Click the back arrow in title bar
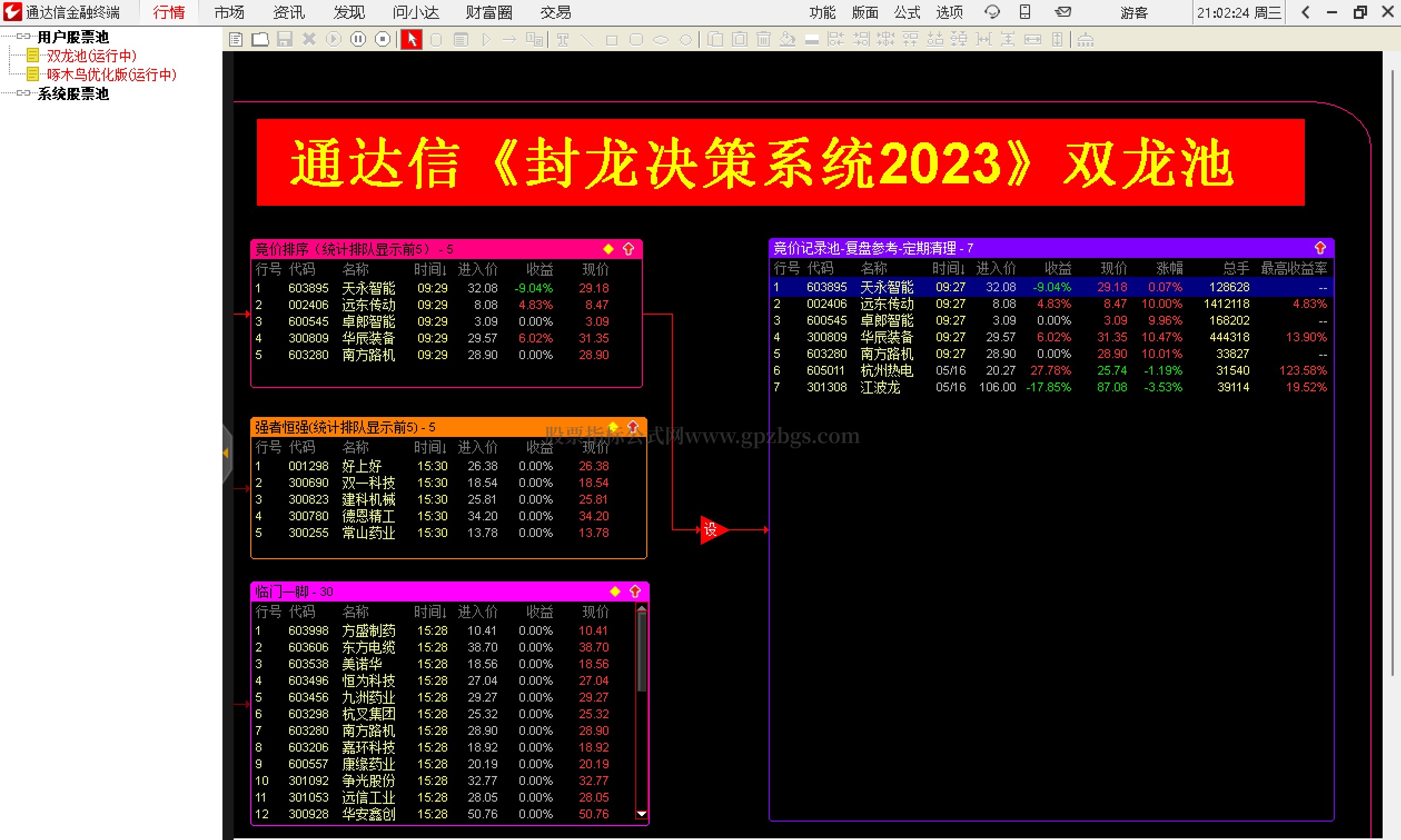1401x840 pixels. point(1305,12)
